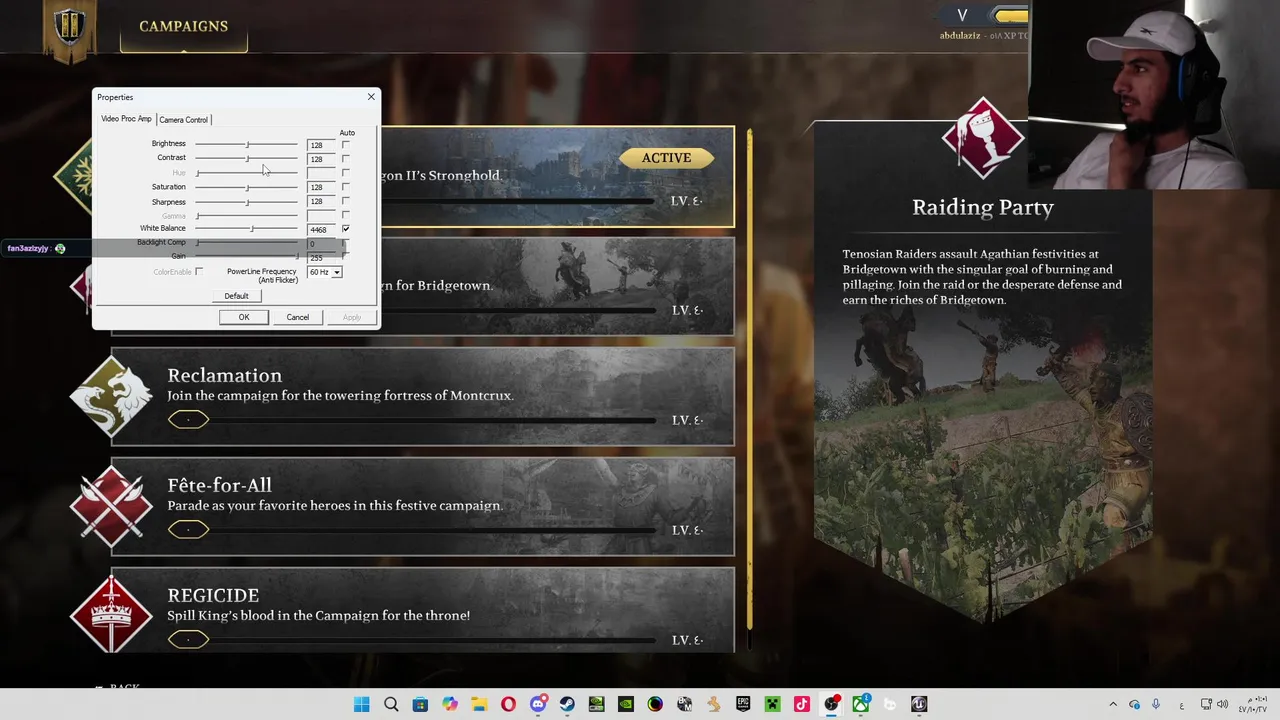This screenshot has height=720, width=1280.
Task: Launch Opera browser from the taskbar
Action: pyautogui.click(x=508, y=704)
